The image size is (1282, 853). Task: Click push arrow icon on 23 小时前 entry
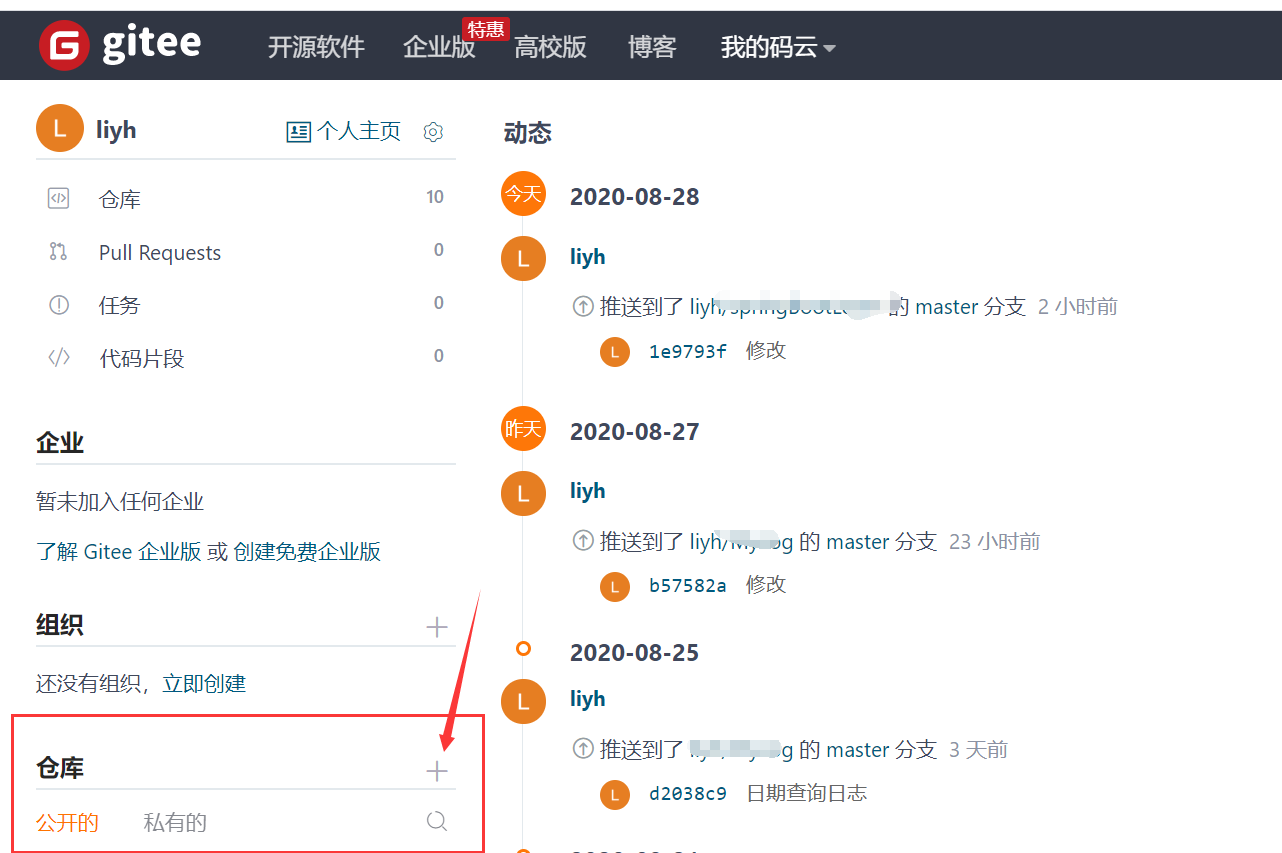click(582, 542)
